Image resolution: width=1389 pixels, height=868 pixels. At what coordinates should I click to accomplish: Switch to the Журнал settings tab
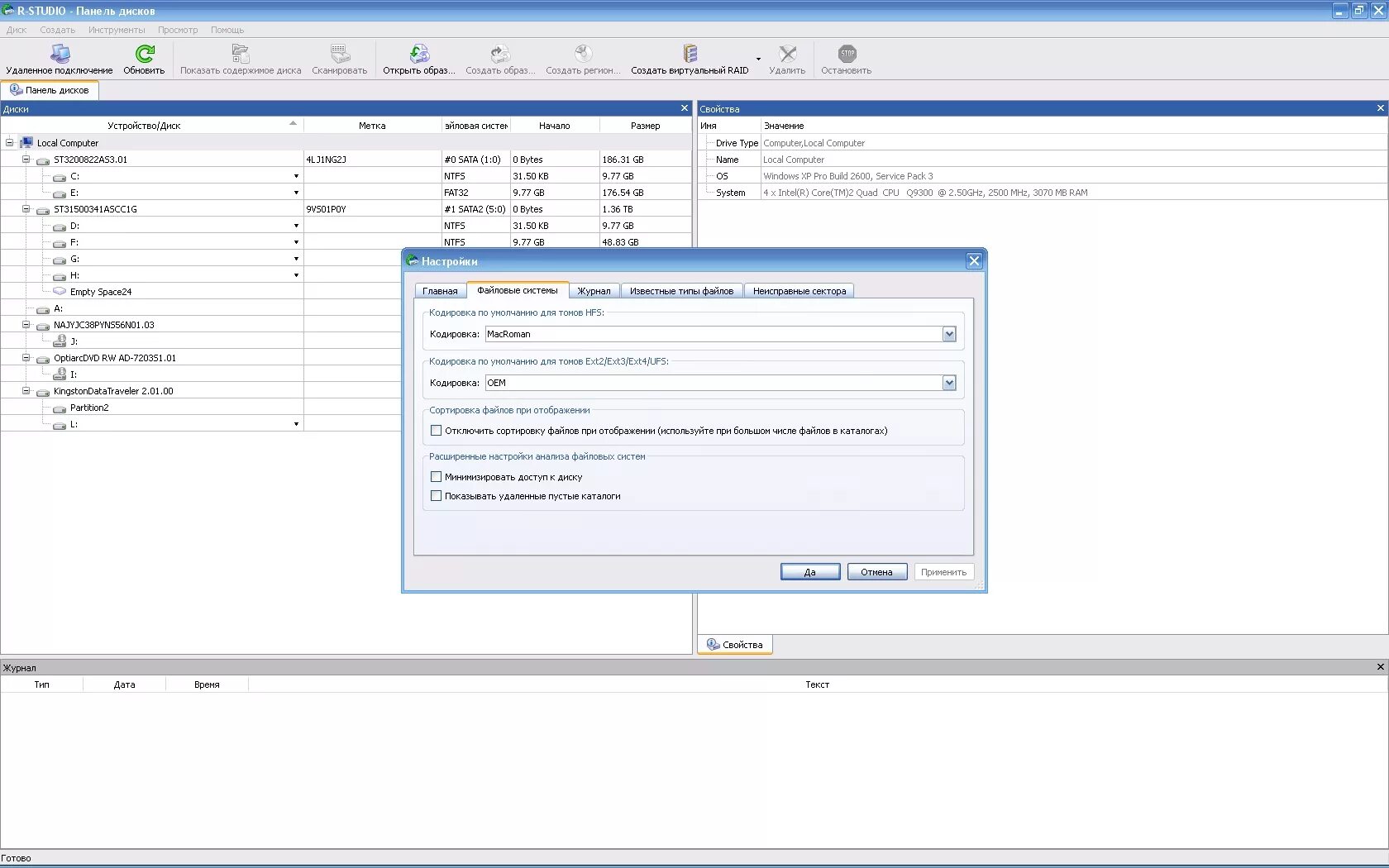pyautogui.click(x=594, y=291)
